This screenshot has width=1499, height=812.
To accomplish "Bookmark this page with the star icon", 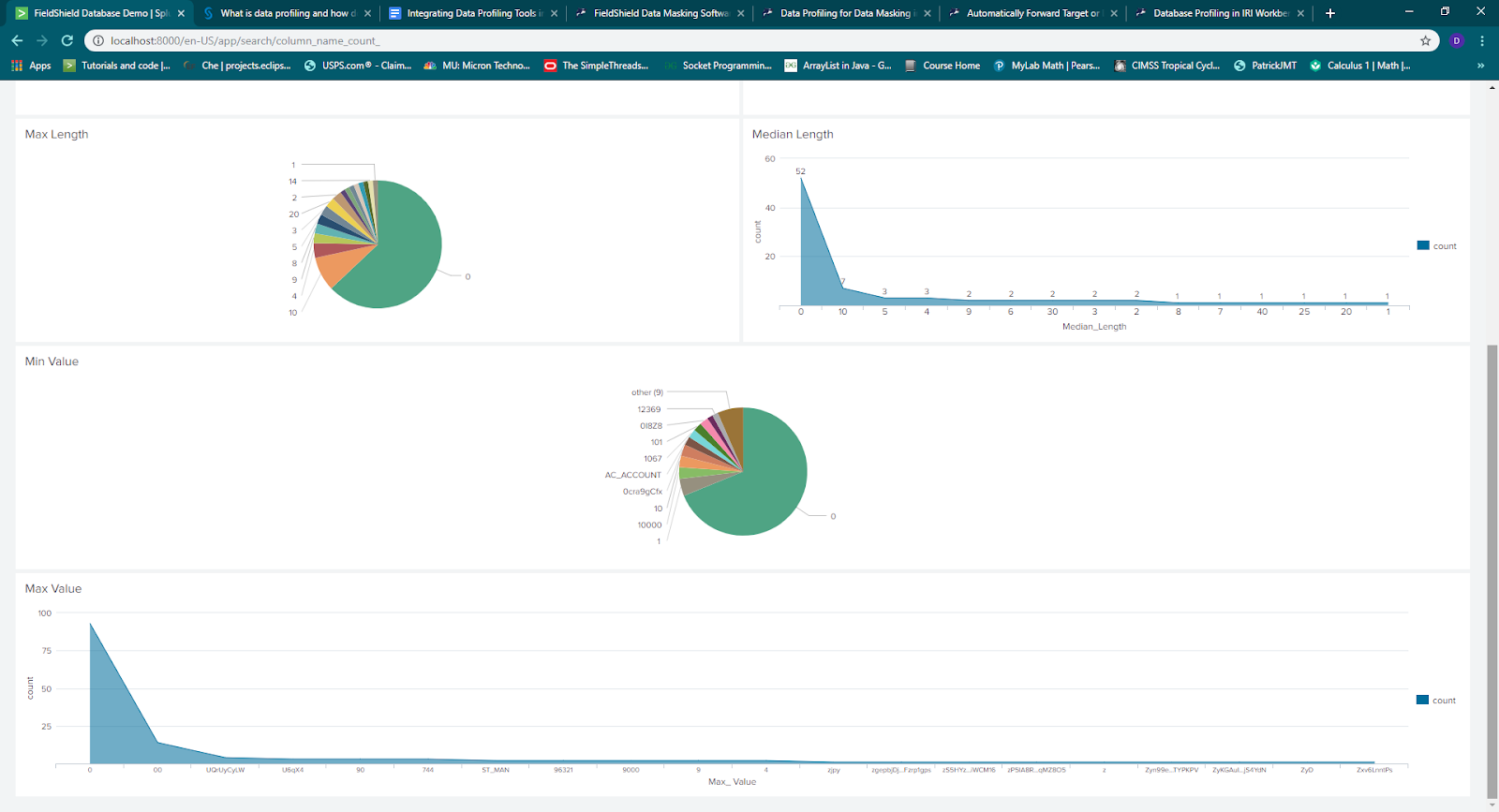I will (x=1426, y=40).
